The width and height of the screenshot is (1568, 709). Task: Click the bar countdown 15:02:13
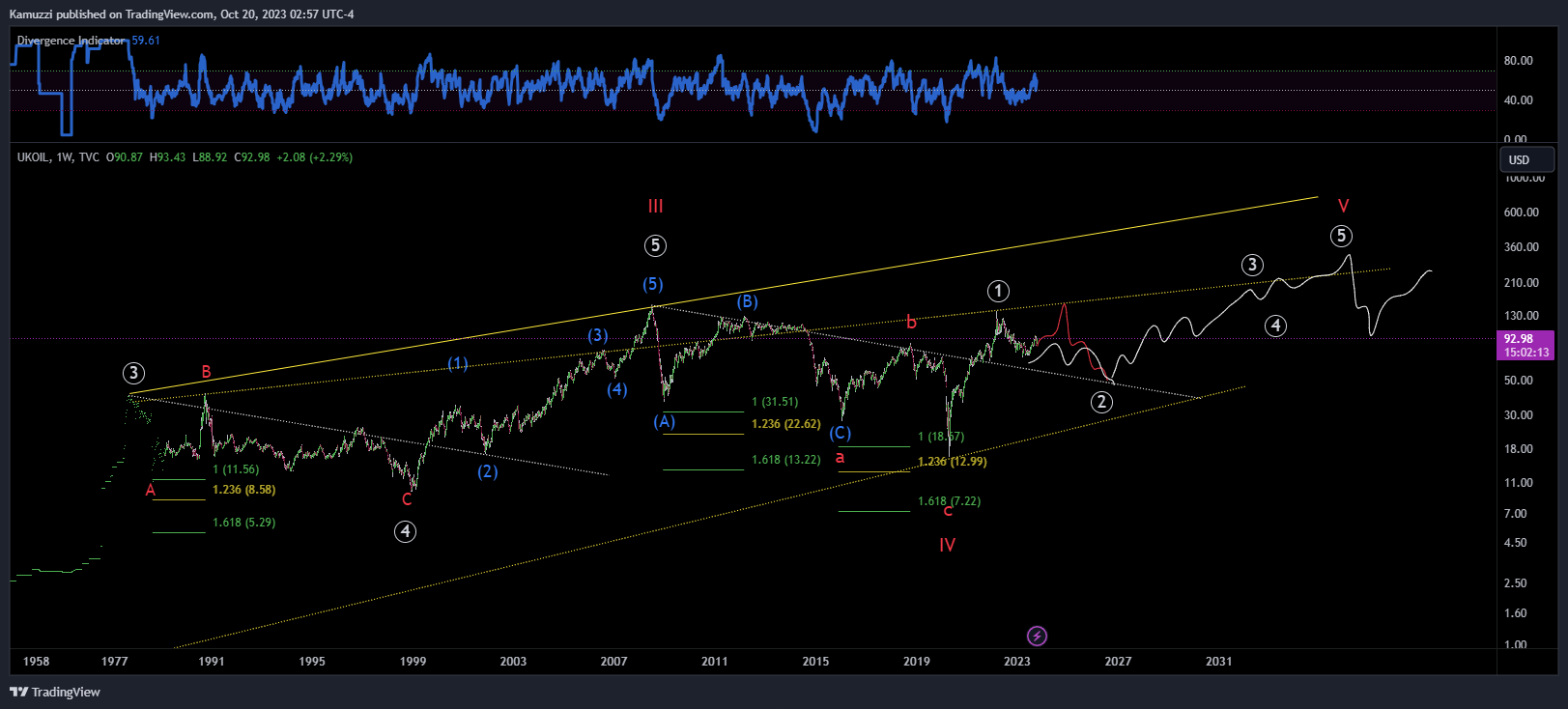tap(1526, 353)
